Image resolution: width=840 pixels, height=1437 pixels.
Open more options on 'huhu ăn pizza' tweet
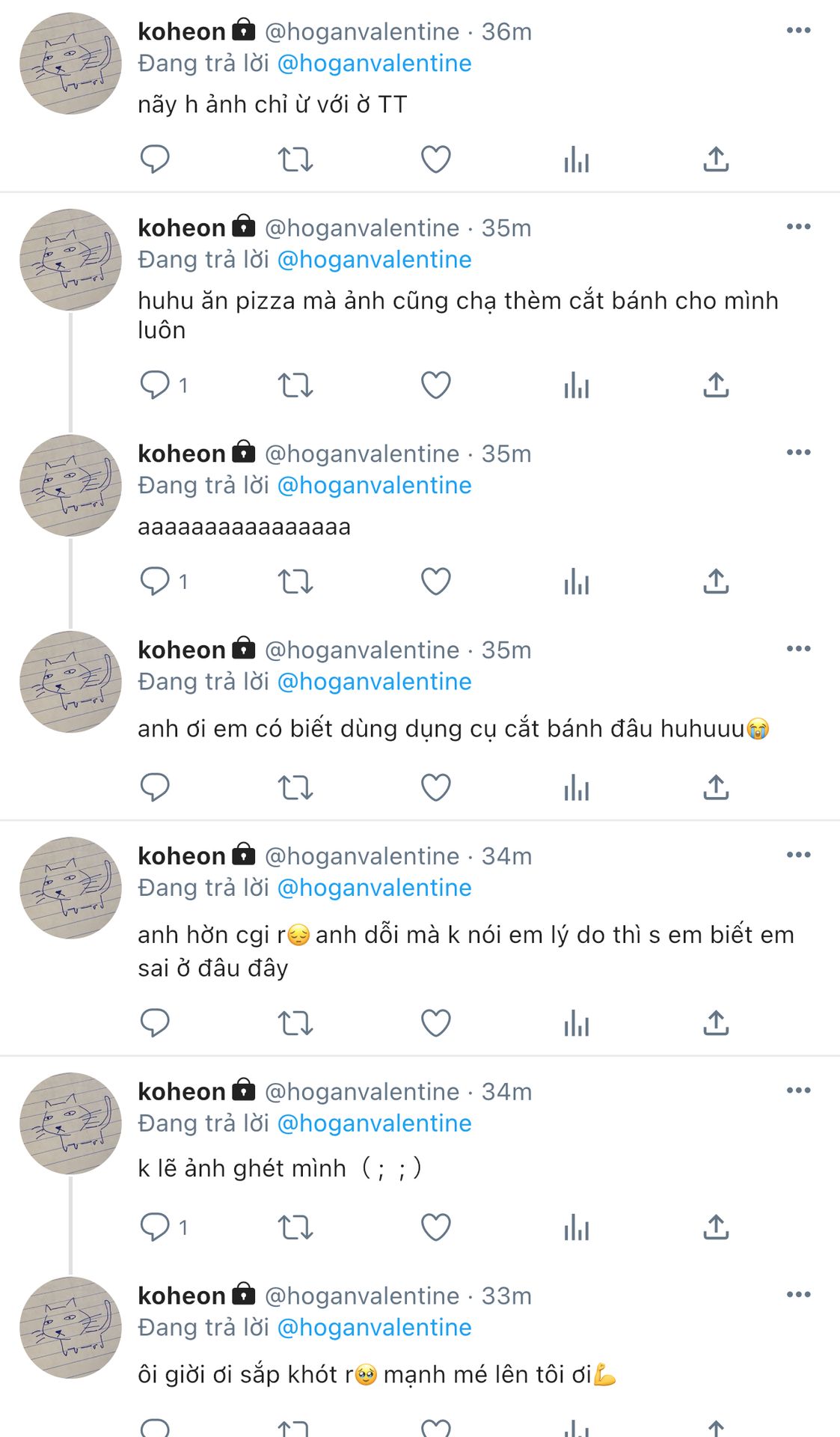798,227
